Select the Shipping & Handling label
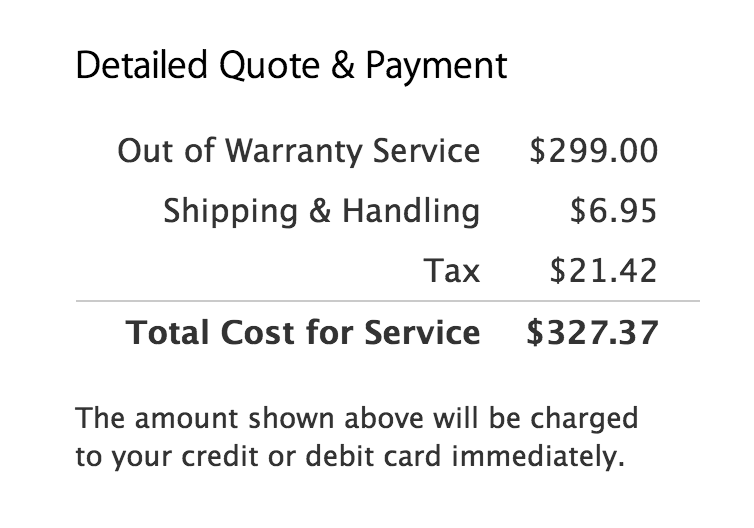Viewport: 754px width, 528px height. pyautogui.click(x=321, y=212)
